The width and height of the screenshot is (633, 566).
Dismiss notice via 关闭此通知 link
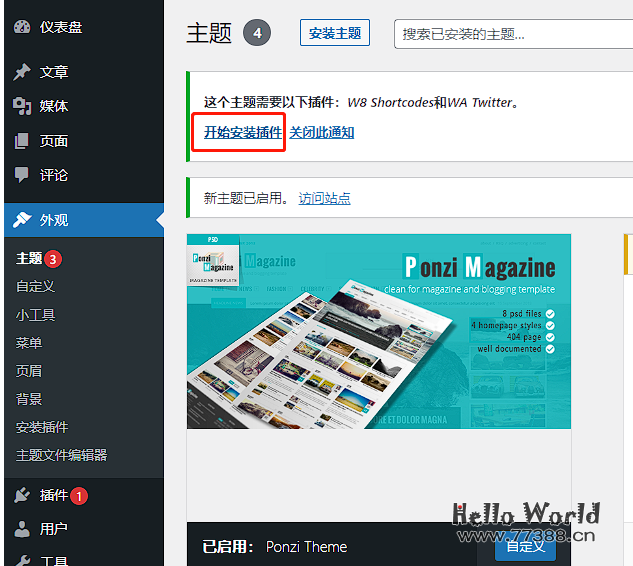coord(321,132)
